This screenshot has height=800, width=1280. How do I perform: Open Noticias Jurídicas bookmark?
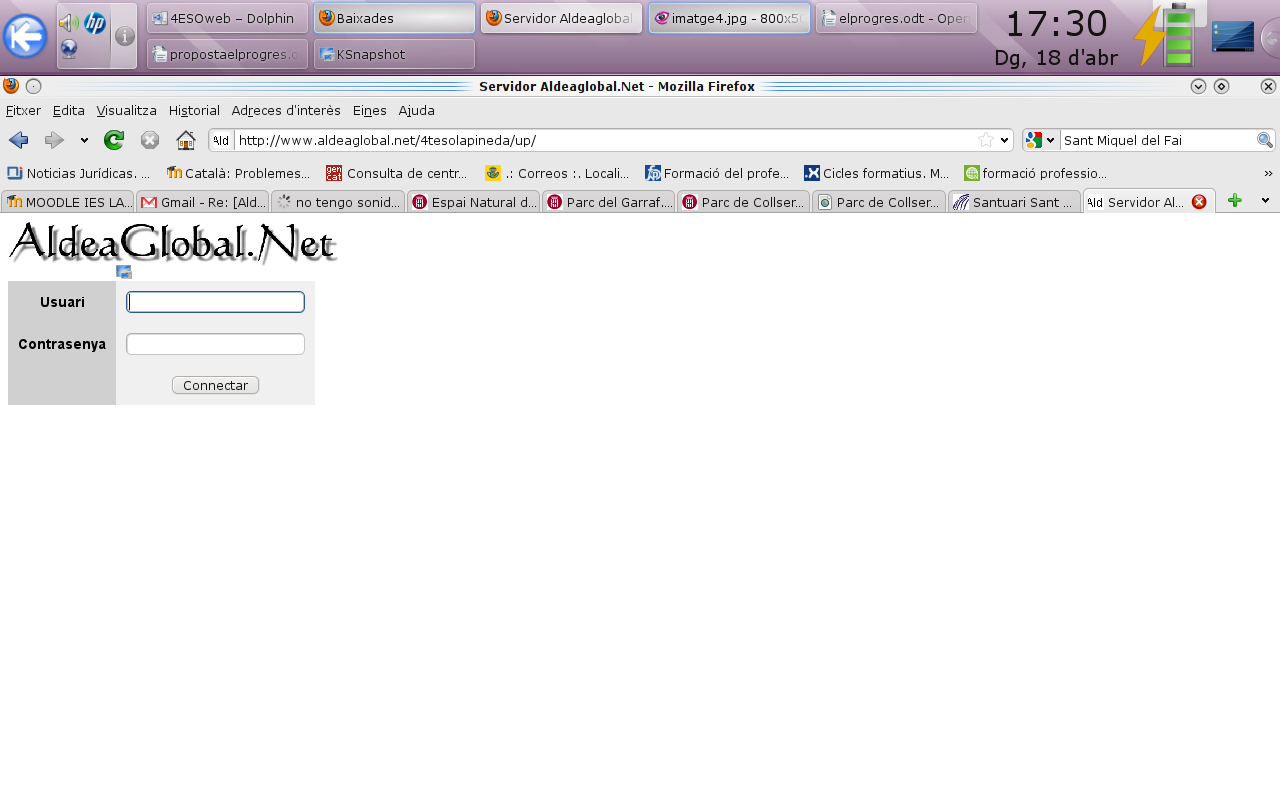coord(79,173)
